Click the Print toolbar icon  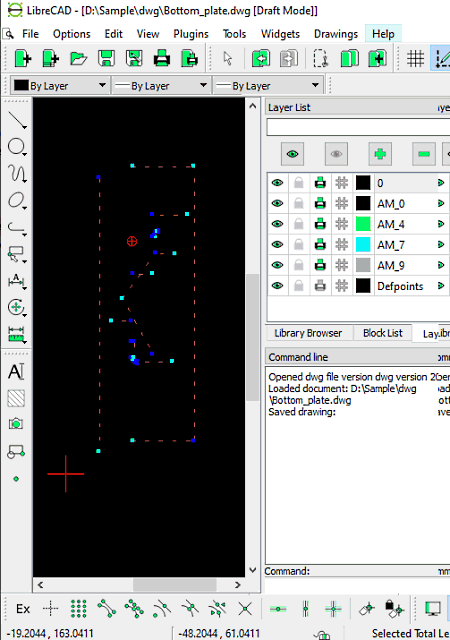tap(162, 58)
